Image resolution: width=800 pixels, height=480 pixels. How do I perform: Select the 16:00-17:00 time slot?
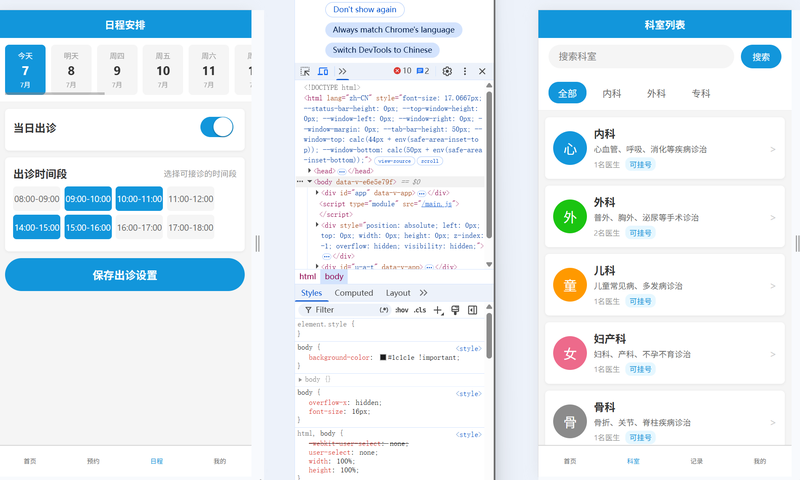pos(139,228)
